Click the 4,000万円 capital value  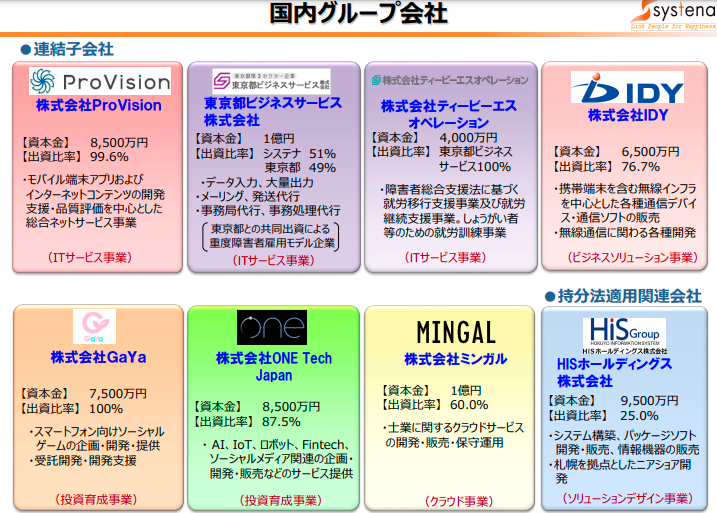pos(468,138)
